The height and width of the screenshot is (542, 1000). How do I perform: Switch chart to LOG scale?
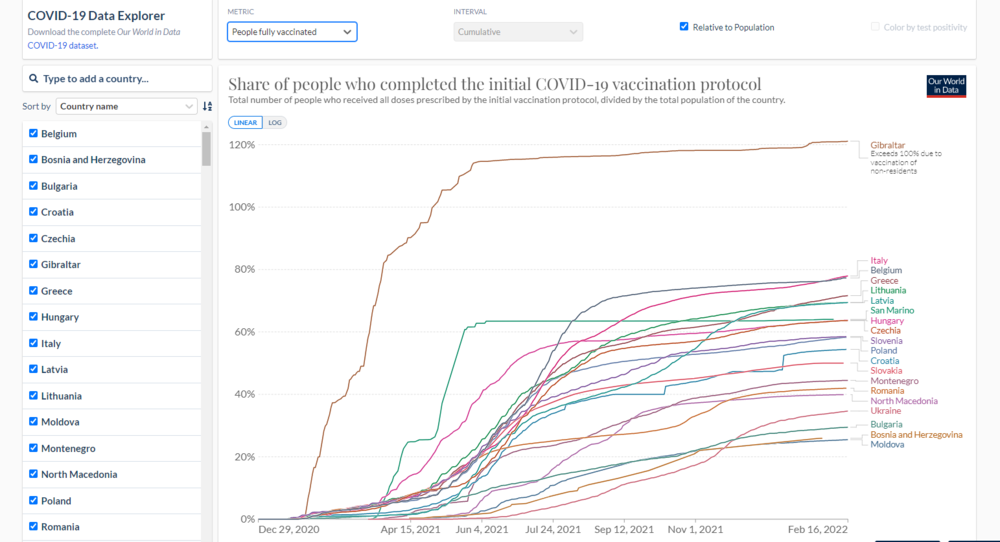[275, 122]
